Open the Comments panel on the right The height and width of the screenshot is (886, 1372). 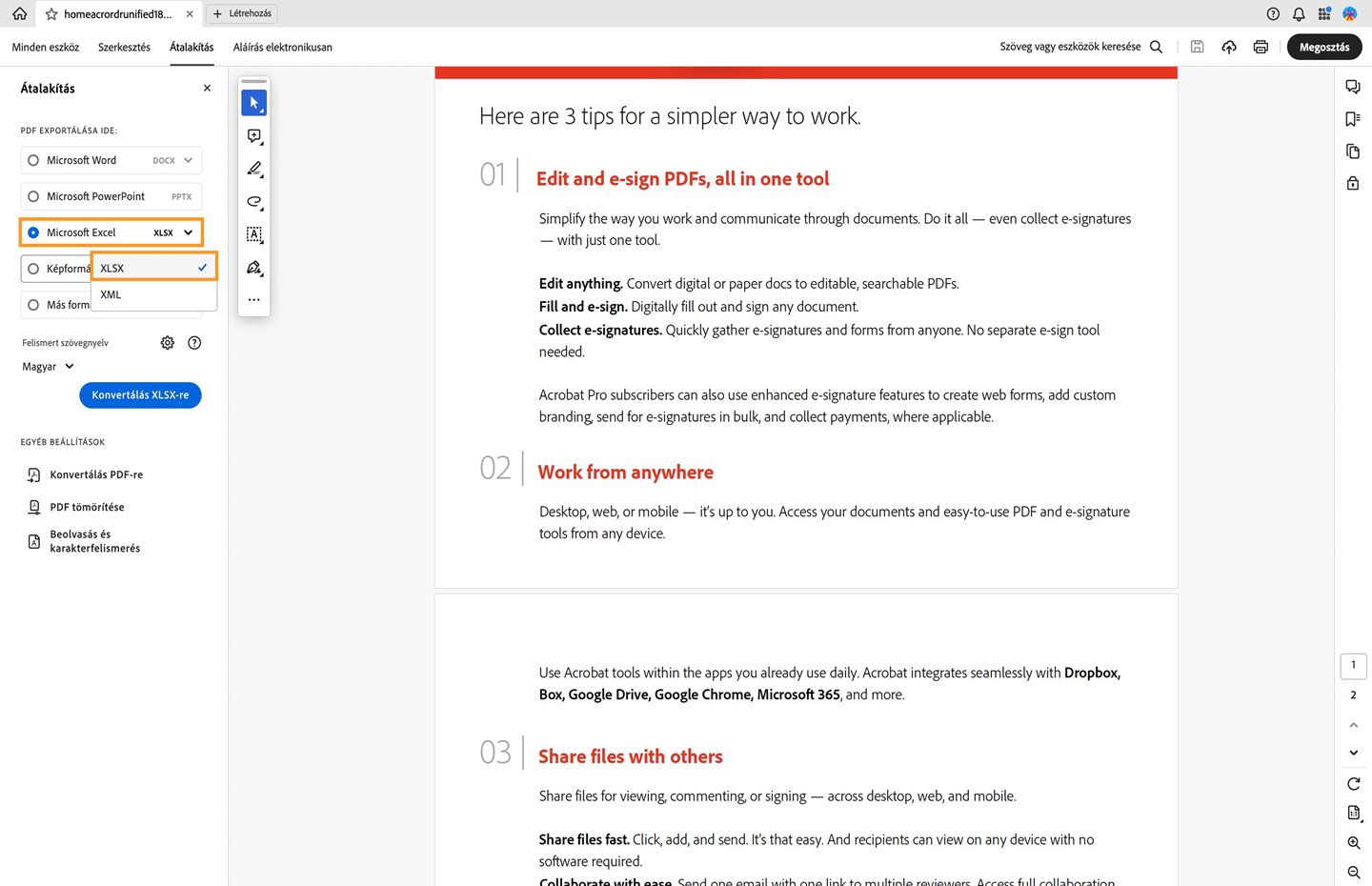(1353, 86)
